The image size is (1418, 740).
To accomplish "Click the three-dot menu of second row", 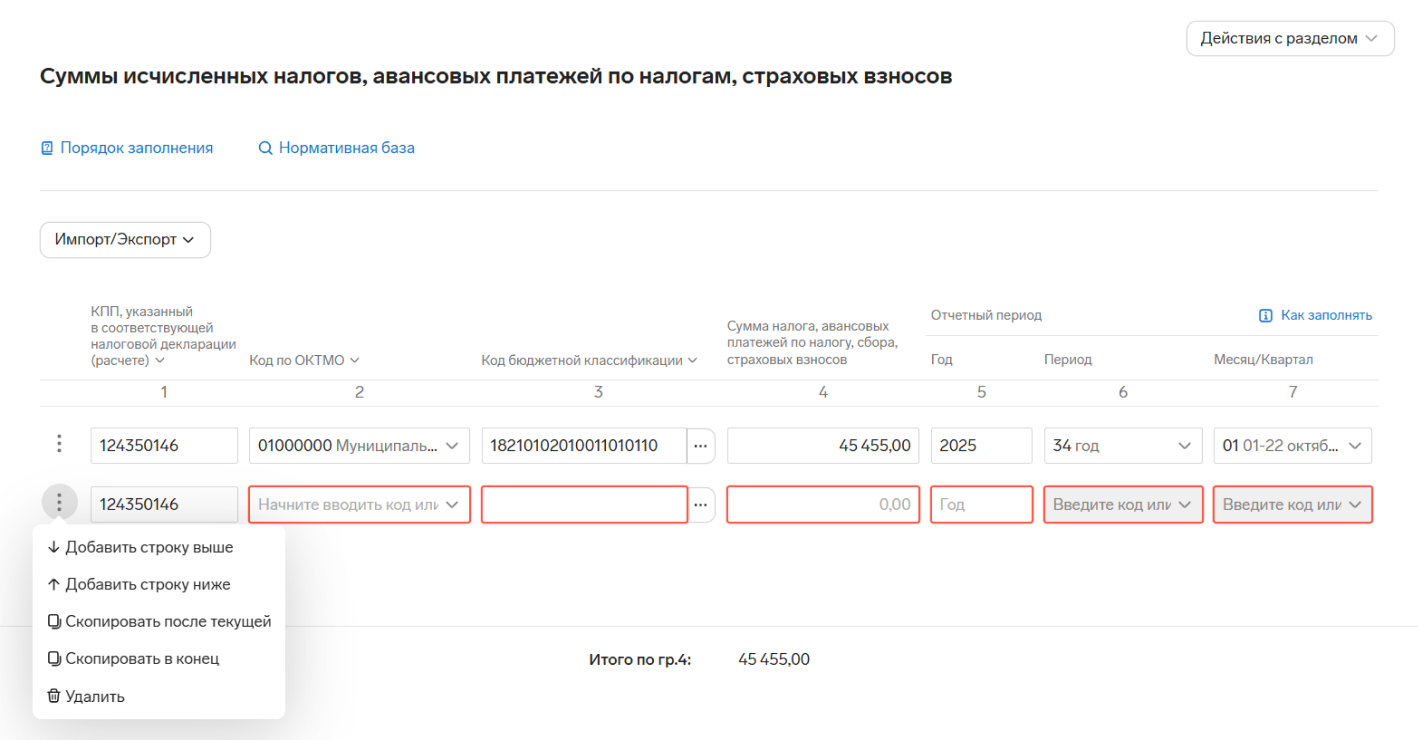I will click(x=60, y=503).
